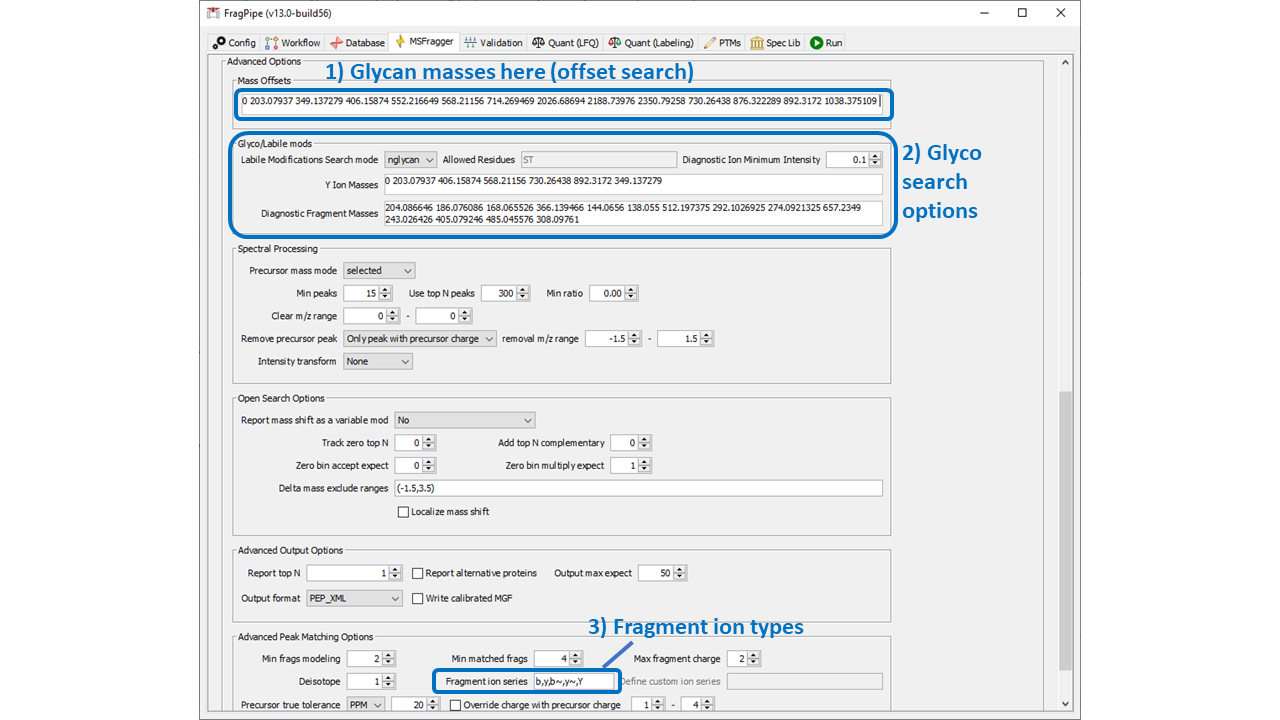This screenshot has width=1280, height=720.
Task: Click the Report top N field
Action: (347, 573)
